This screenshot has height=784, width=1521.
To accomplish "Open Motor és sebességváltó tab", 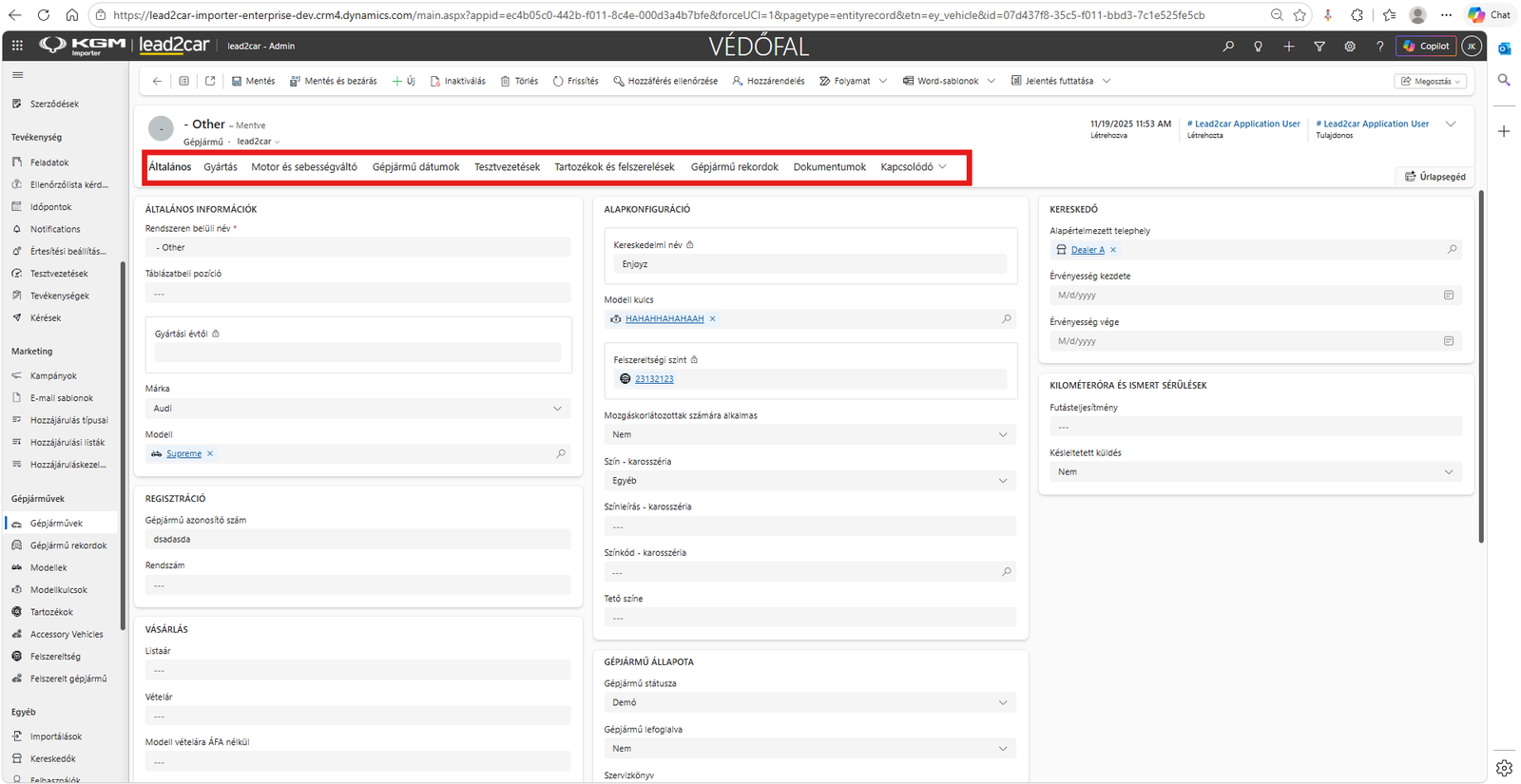I will click(x=304, y=167).
